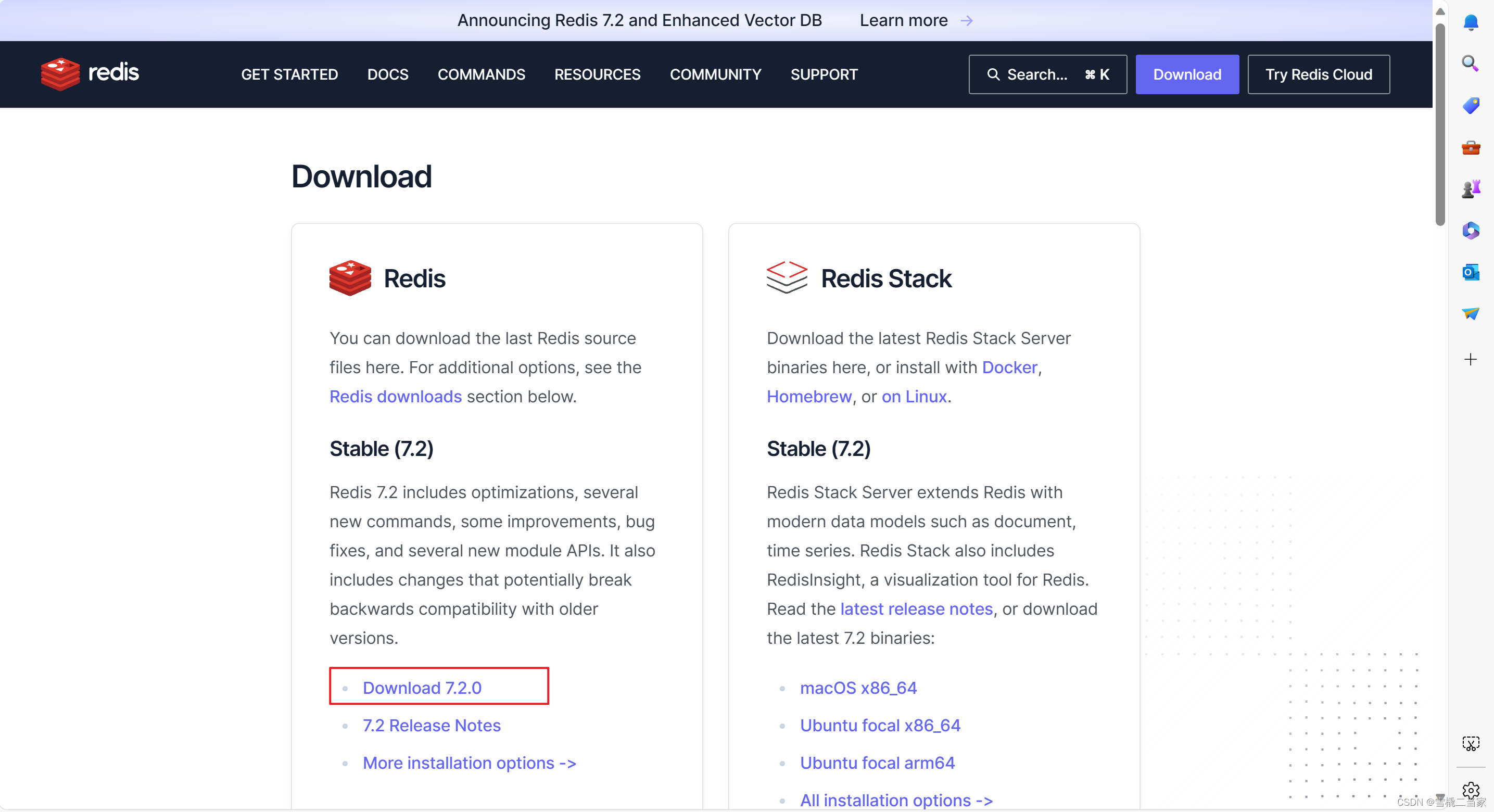The width and height of the screenshot is (1494, 812).
Task: Click the Download page heading
Action: 361,176
